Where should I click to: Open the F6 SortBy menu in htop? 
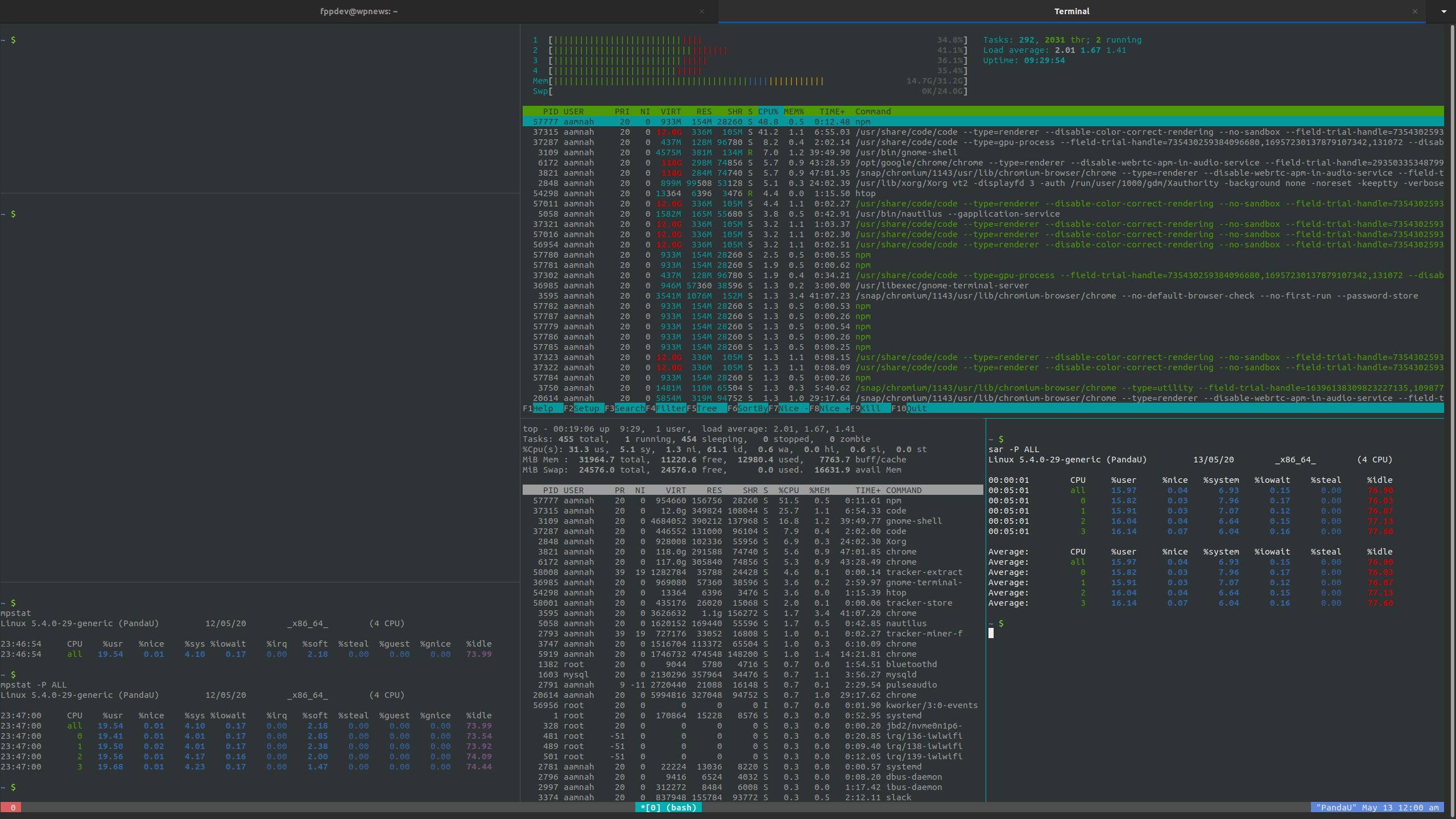pos(749,408)
